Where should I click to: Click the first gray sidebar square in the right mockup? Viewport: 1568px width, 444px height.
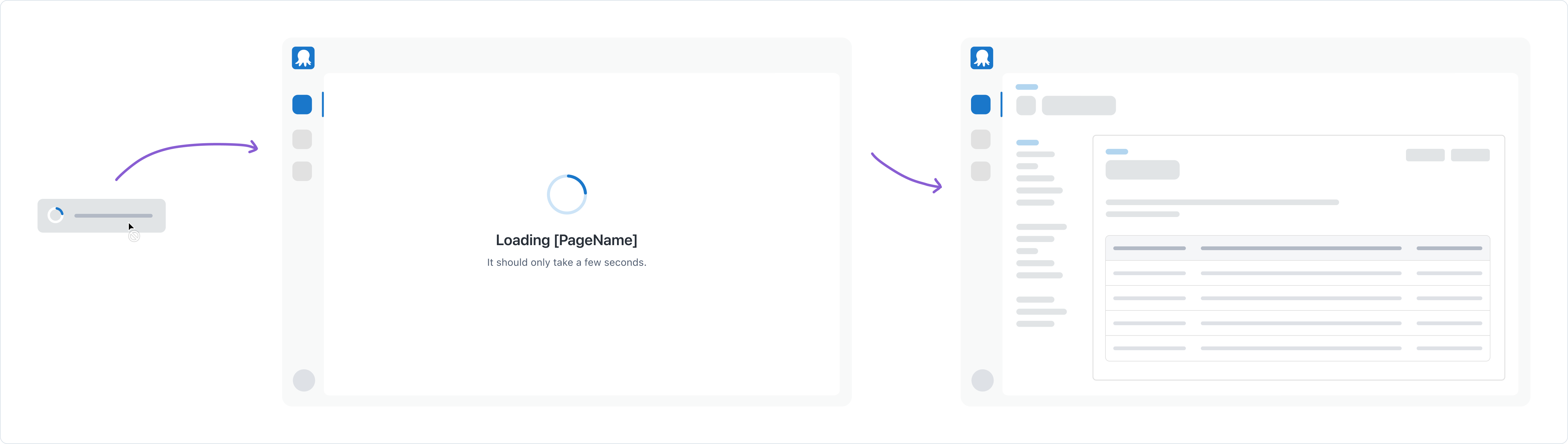tap(980, 139)
